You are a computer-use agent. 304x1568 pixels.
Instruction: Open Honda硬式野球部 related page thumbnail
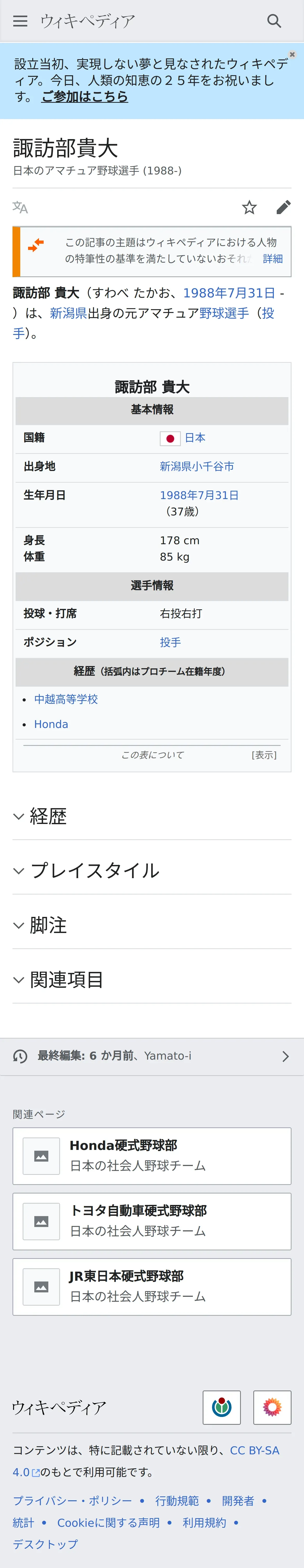click(x=41, y=1156)
